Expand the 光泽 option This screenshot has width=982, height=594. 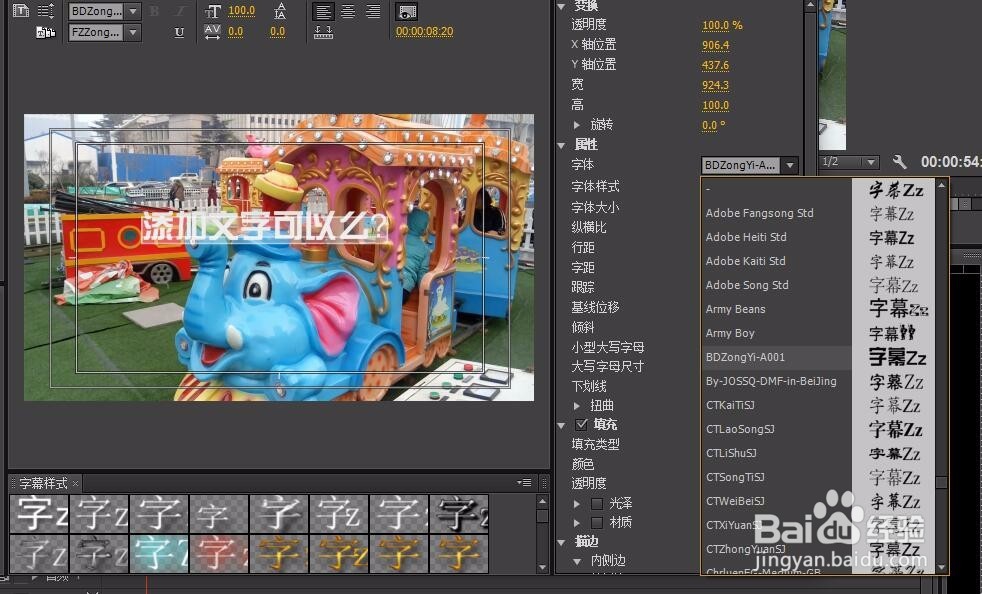[577, 503]
